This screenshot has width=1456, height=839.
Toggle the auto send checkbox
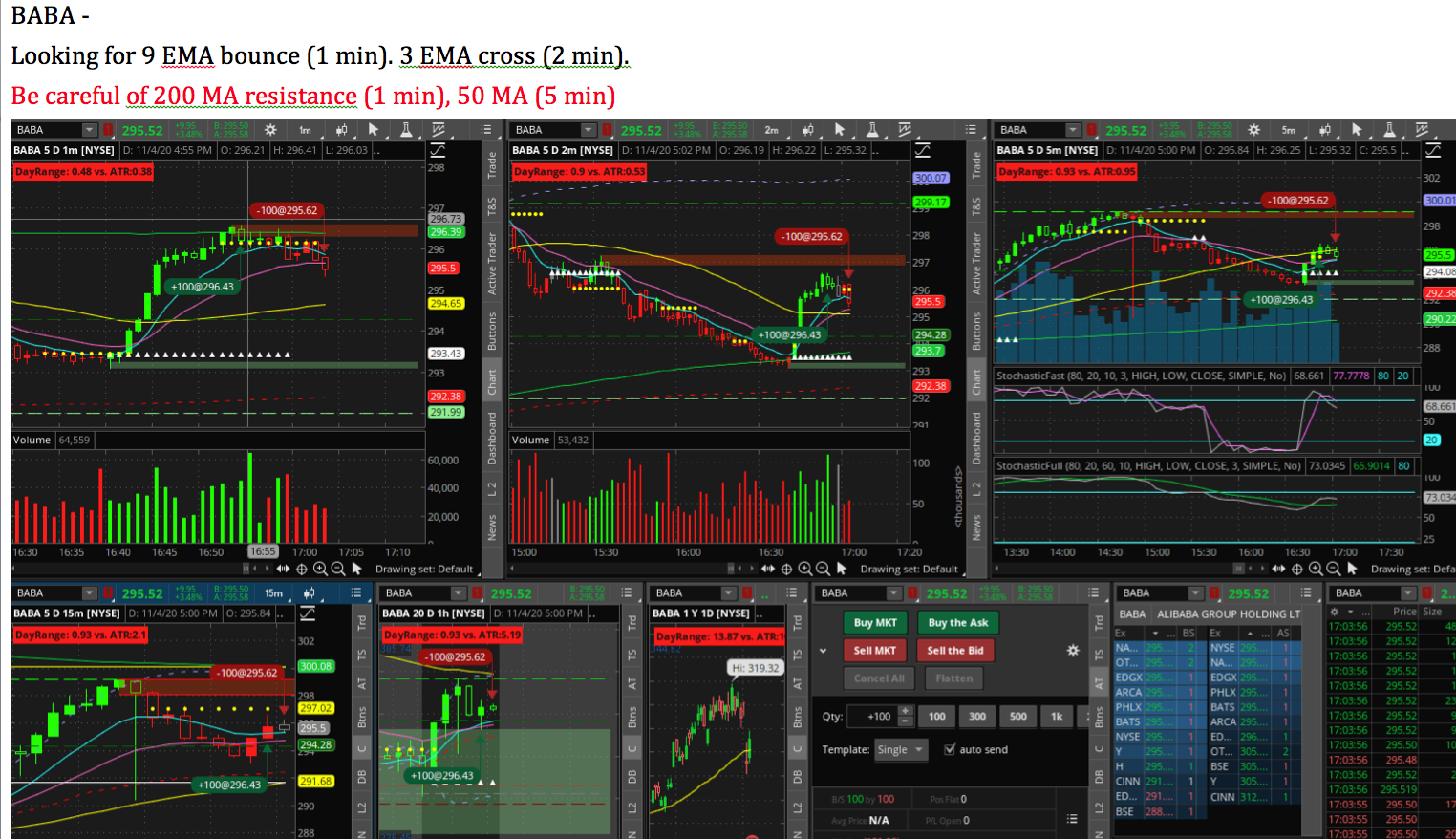[x=950, y=749]
